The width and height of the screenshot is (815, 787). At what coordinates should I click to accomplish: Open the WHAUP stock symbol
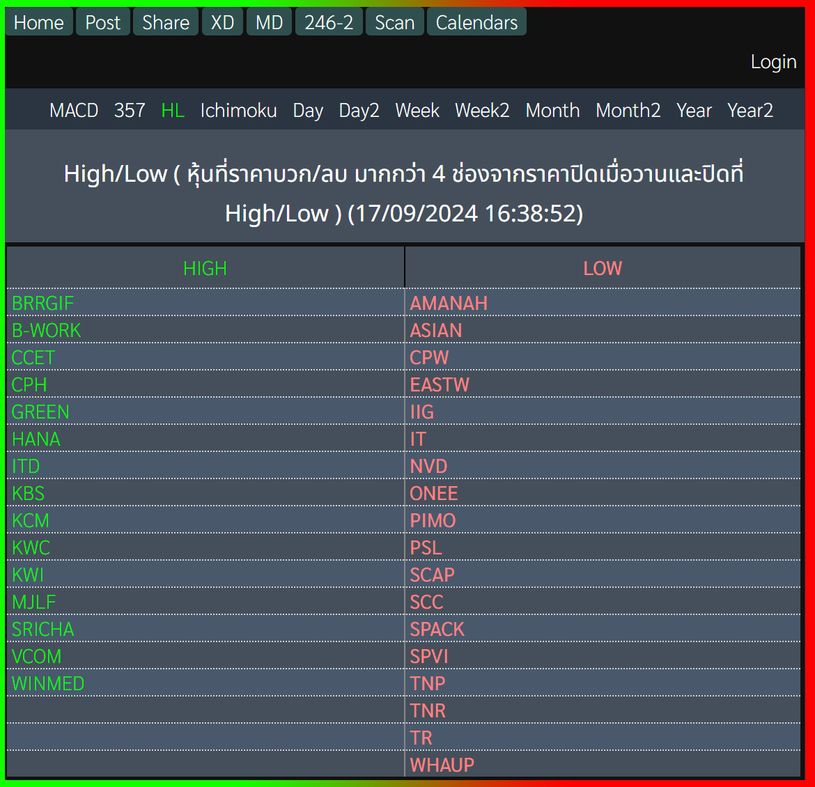[x=442, y=765]
